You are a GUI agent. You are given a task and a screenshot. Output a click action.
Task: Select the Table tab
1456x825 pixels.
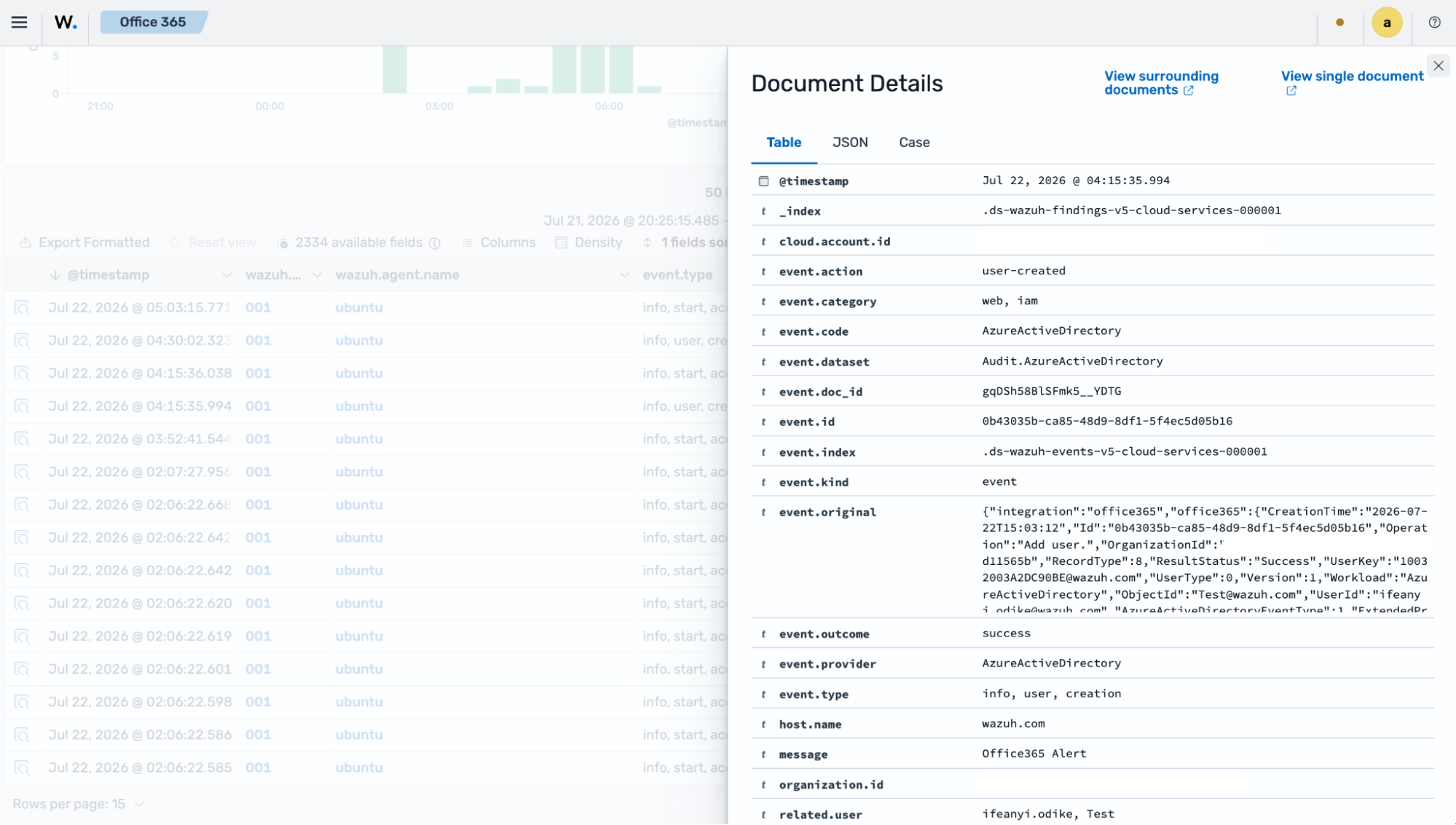[784, 143]
